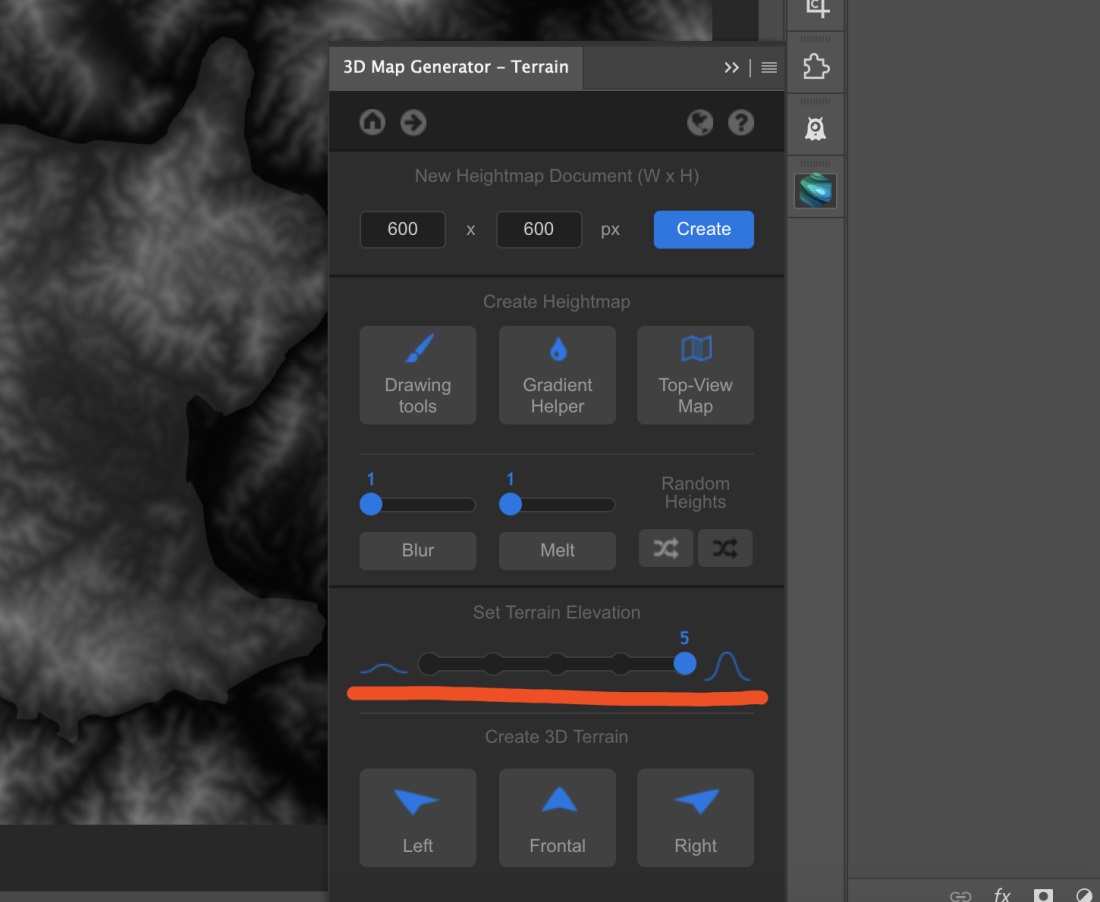Set terrain elevation to fourth step dot
The height and width of the screenshot is (902, 1100).
(620, 664)
